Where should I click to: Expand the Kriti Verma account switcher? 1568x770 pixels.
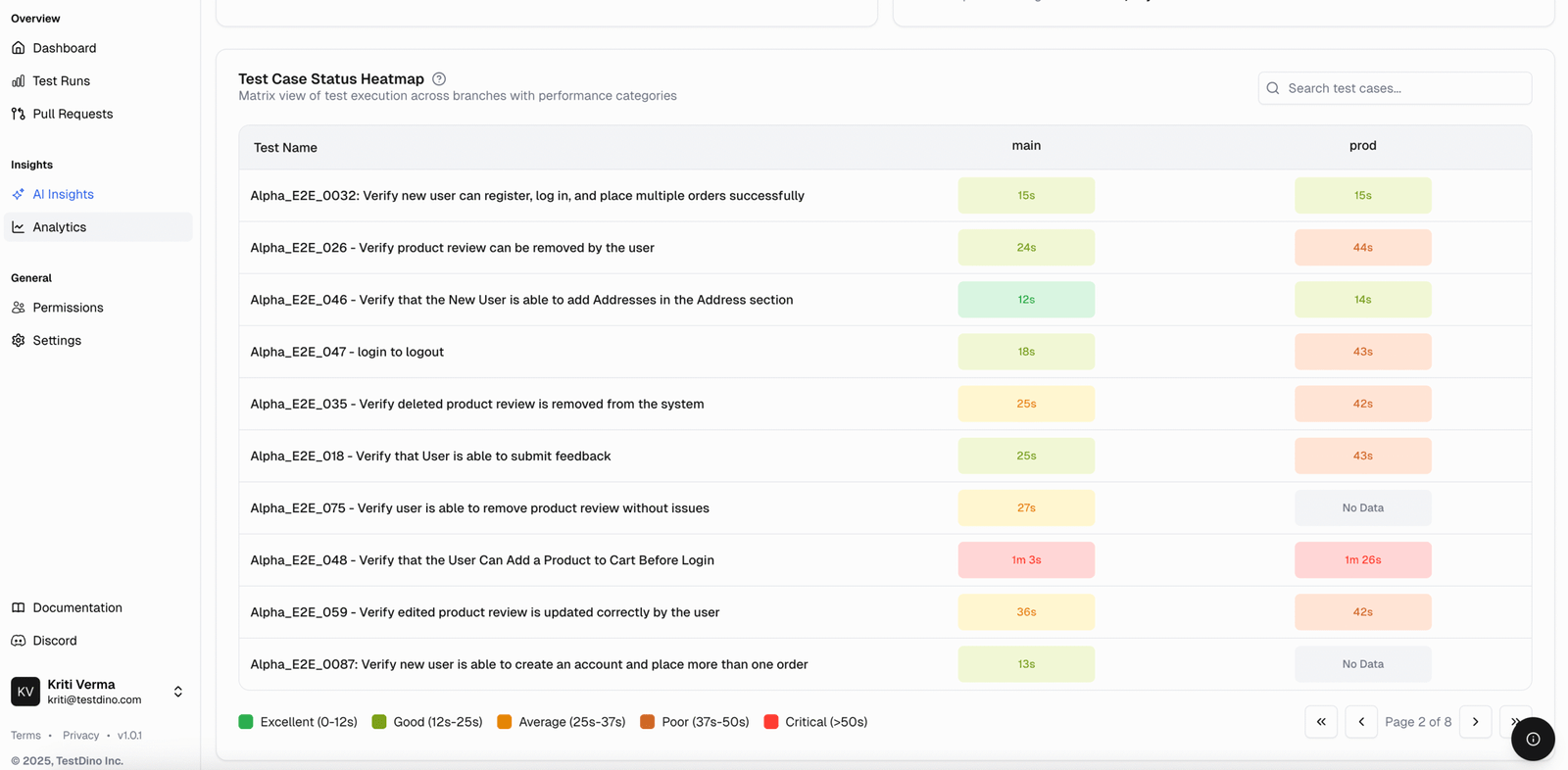pyautogui.click(x=178, y=692)
